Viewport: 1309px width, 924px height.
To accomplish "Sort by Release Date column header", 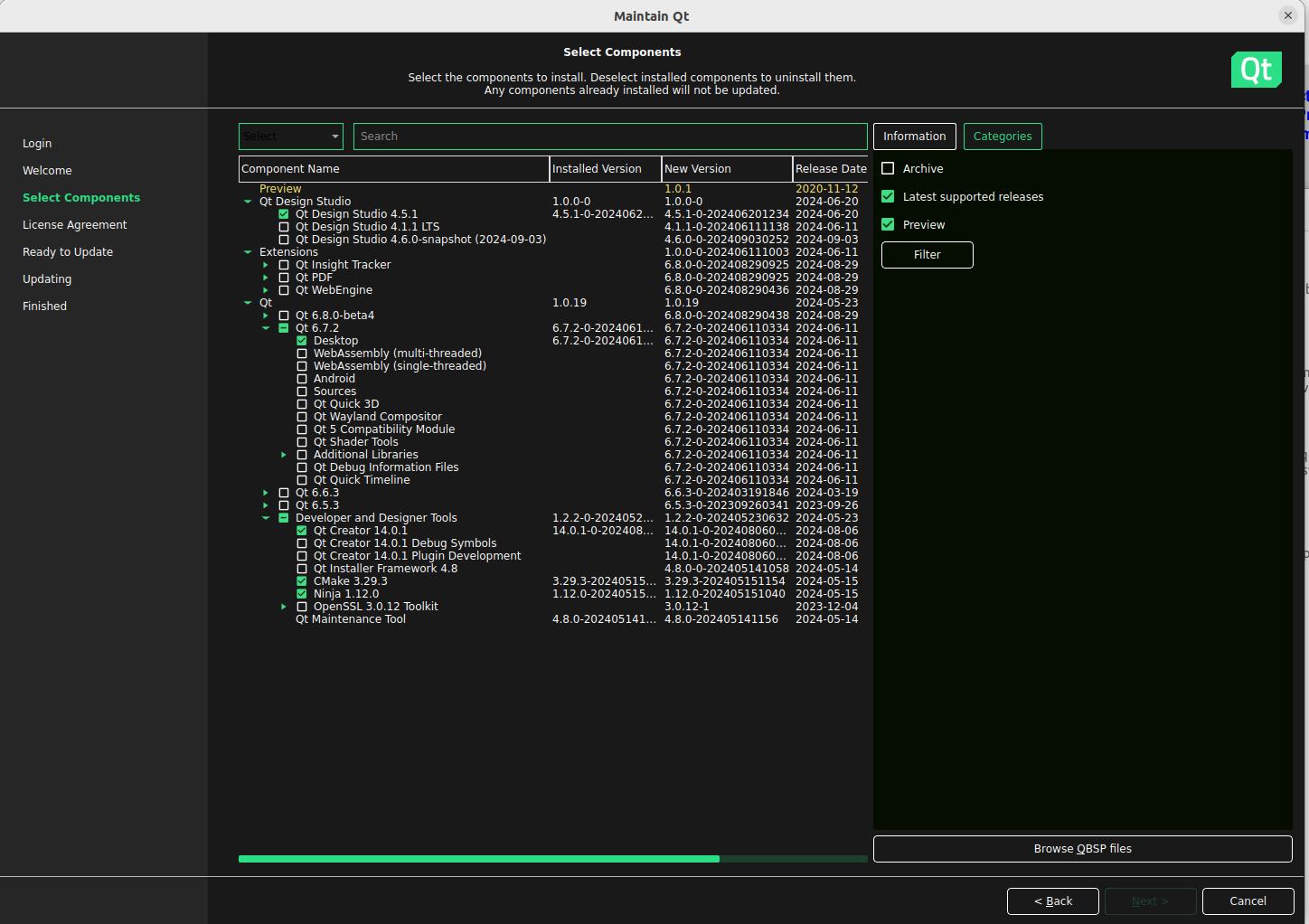I will click(x=830, y=169).
